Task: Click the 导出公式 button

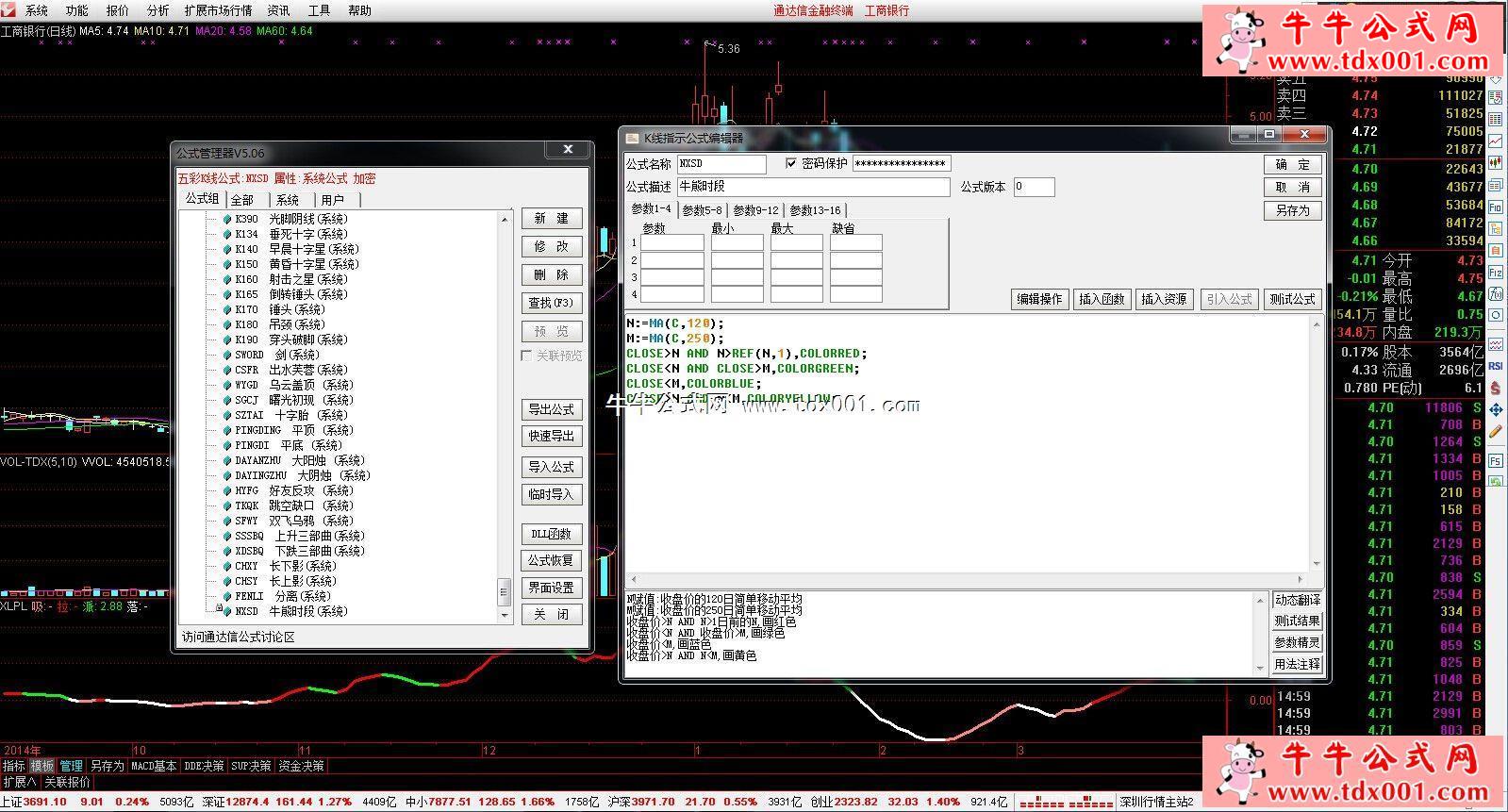Action: [x=552, y=409]
